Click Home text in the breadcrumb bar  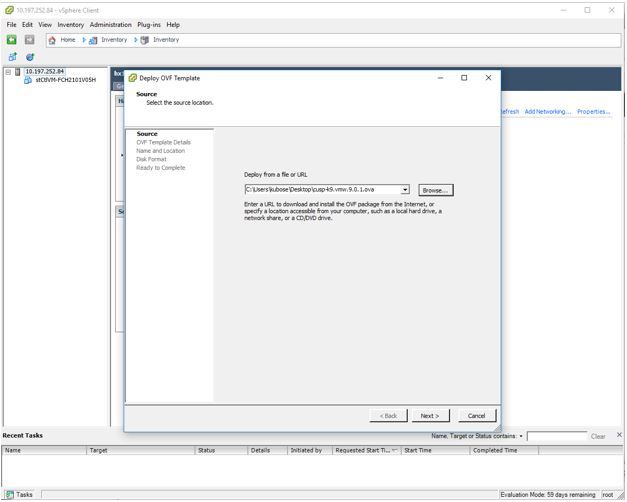[68, 40]
